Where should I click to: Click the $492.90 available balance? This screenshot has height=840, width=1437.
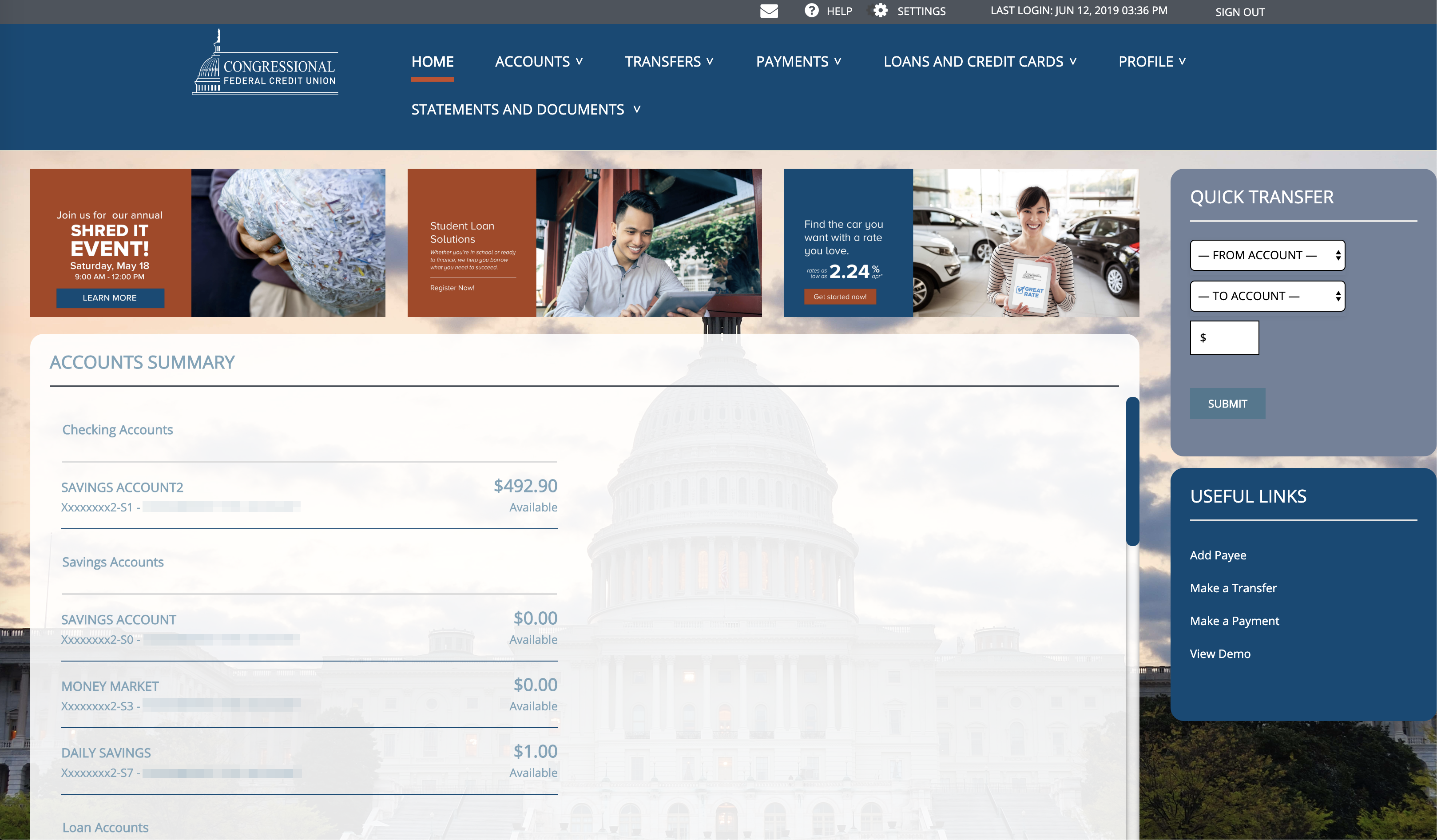525,486
